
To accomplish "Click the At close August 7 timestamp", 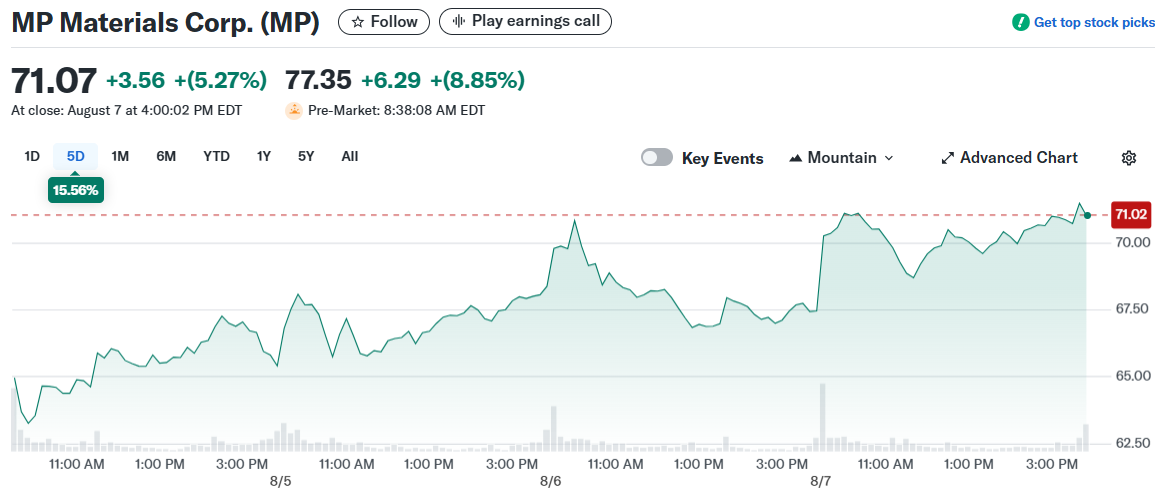I will (x=126, y=111).
